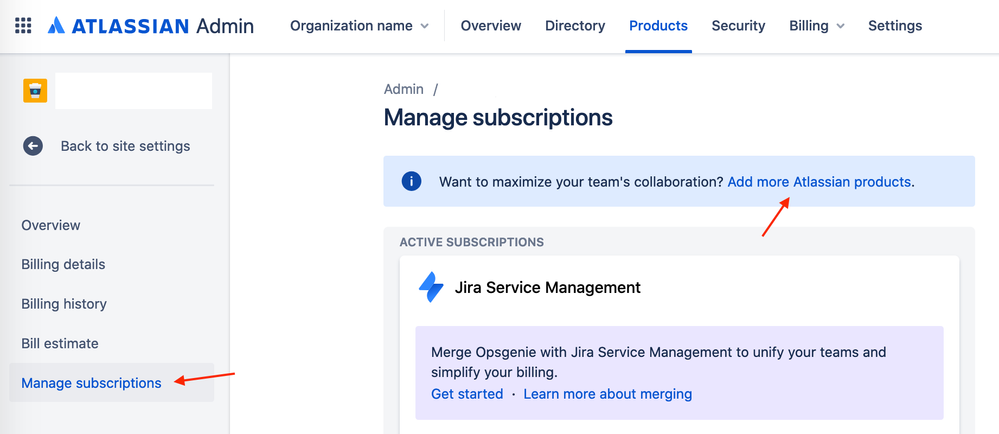This screenshot has width=999, height=434.
Task: Click the back arrow circle icon
Action: pos(32,146)
